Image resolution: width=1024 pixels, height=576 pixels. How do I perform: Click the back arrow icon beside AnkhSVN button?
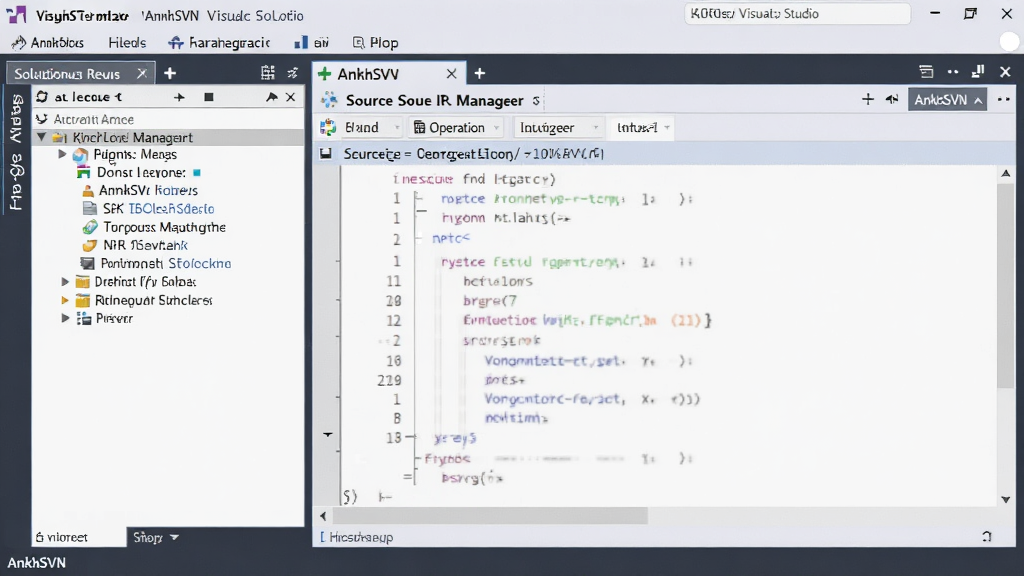[x=891, y=99]
